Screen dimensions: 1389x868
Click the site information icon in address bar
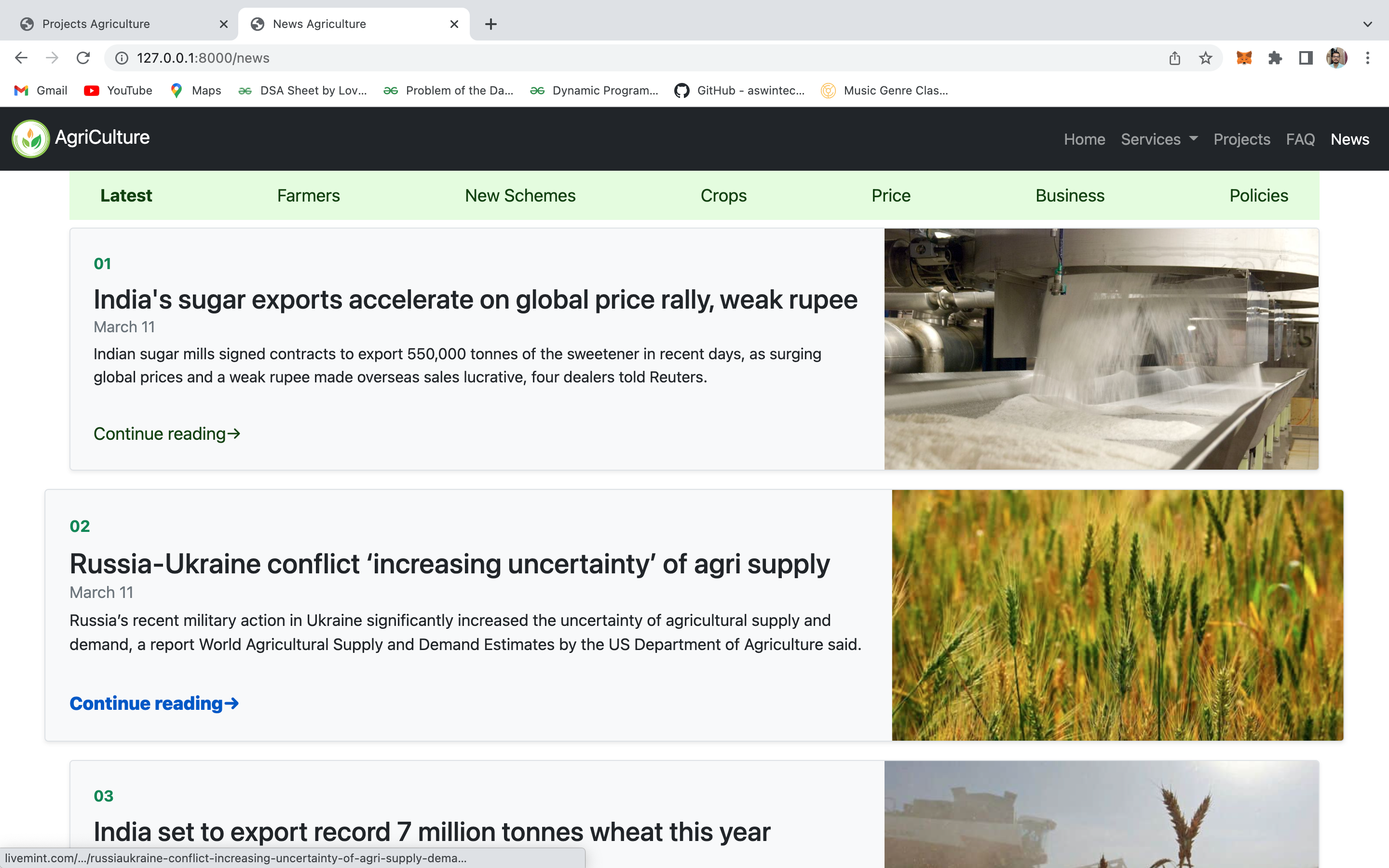tap(122, 58)
